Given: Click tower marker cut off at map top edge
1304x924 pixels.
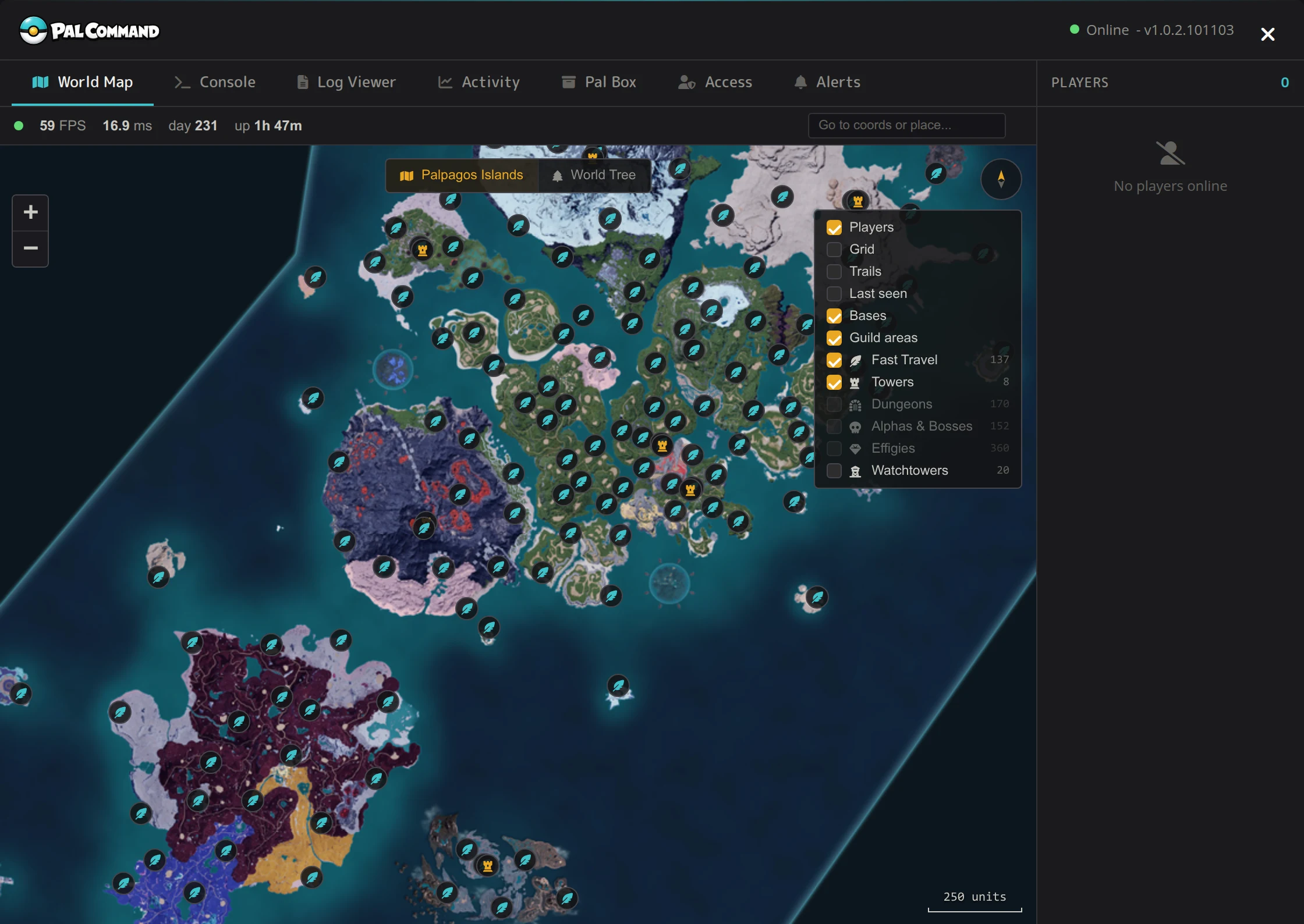Looking at the screenshot, I should click(x=593, y=155).
